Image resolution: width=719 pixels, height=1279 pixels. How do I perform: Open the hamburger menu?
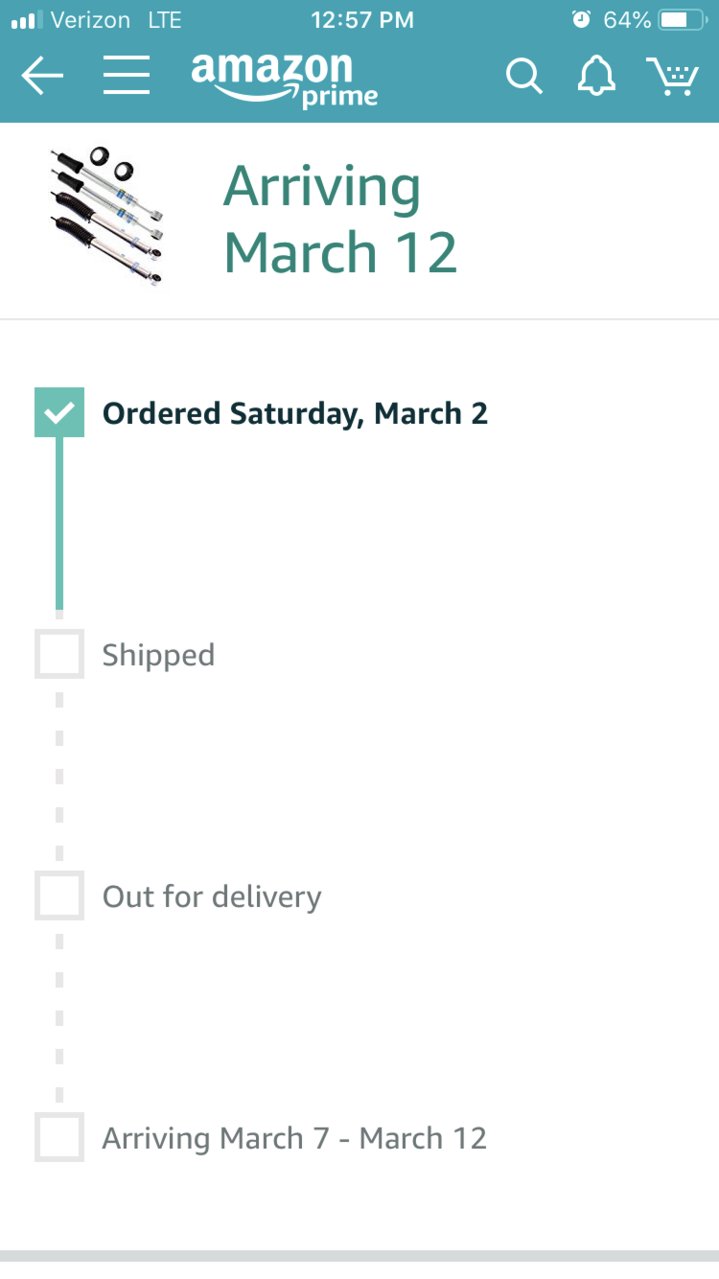[126, 76]
